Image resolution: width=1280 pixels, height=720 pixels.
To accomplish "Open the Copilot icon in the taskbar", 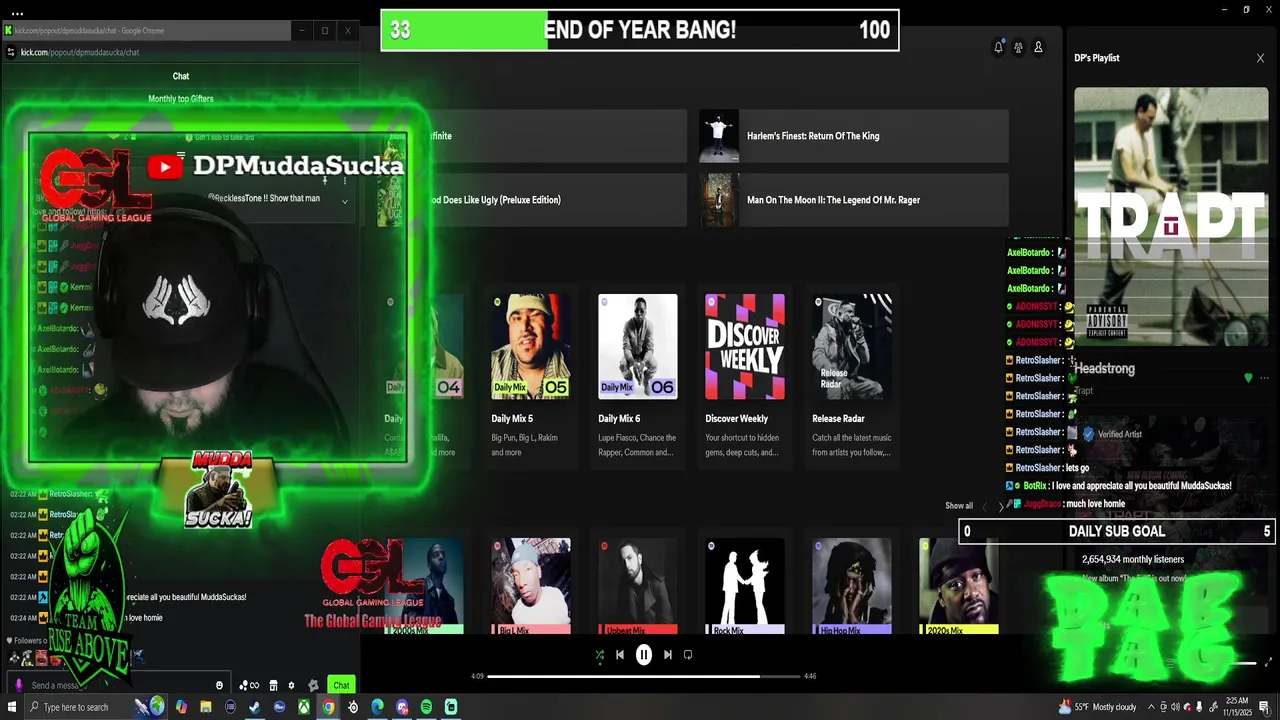I will 181,707.
